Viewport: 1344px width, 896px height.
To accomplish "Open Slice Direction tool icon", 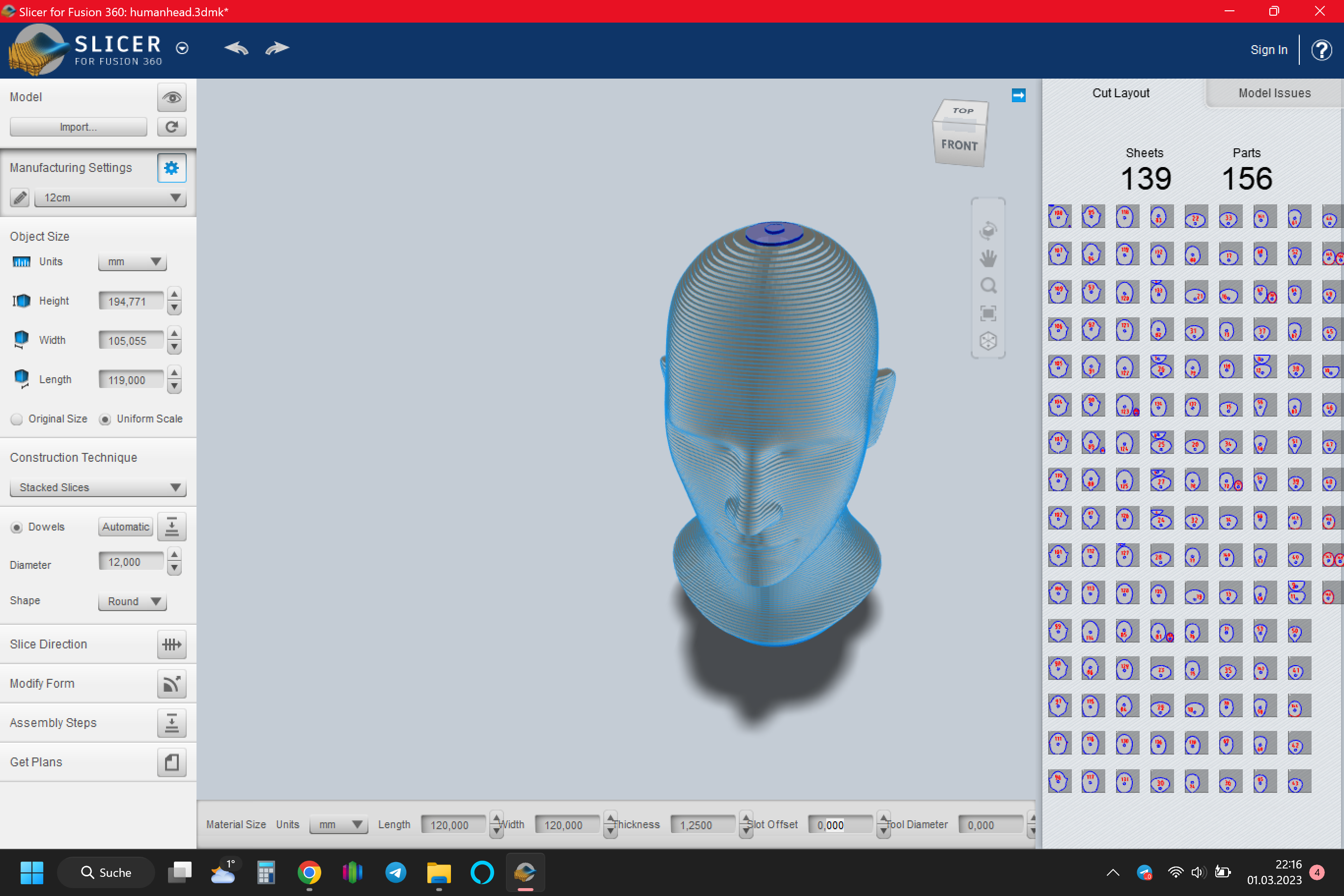I will tap(171, 644).
